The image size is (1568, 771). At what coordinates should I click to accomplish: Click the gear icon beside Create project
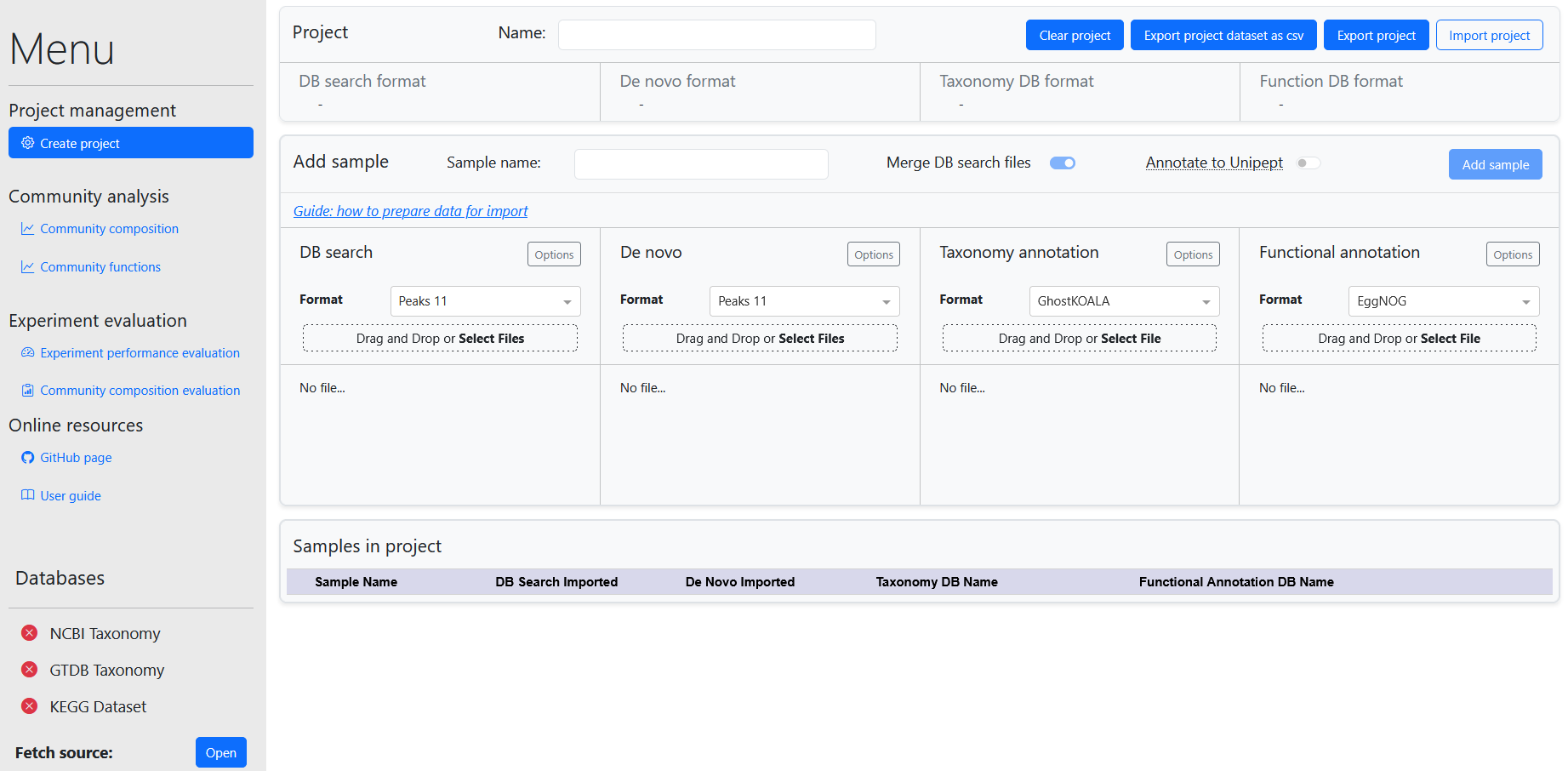click(28, 143)
